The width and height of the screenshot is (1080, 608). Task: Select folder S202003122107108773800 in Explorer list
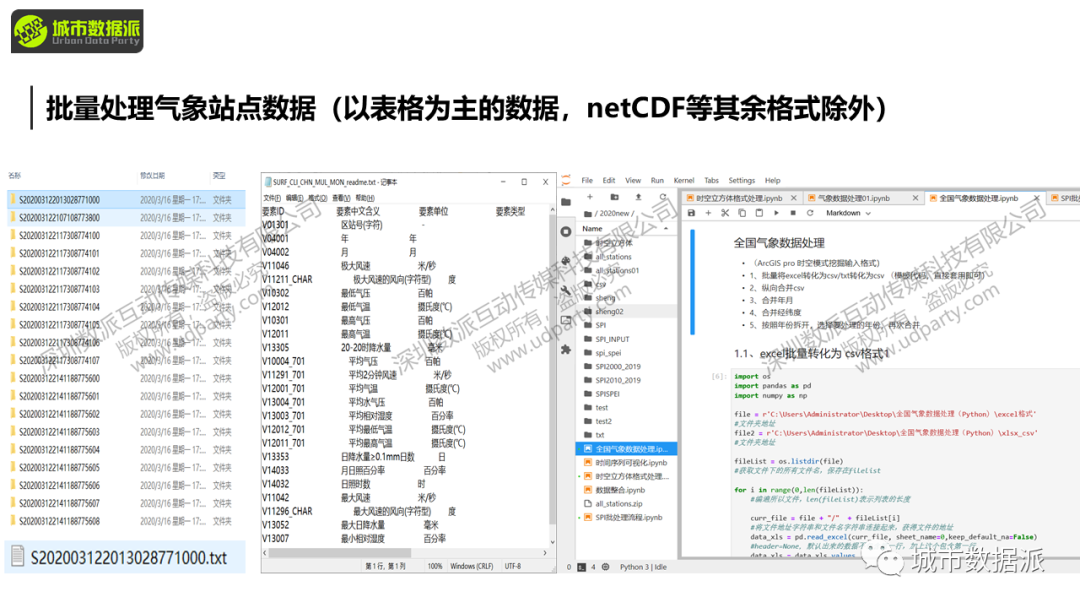point(125,218)
